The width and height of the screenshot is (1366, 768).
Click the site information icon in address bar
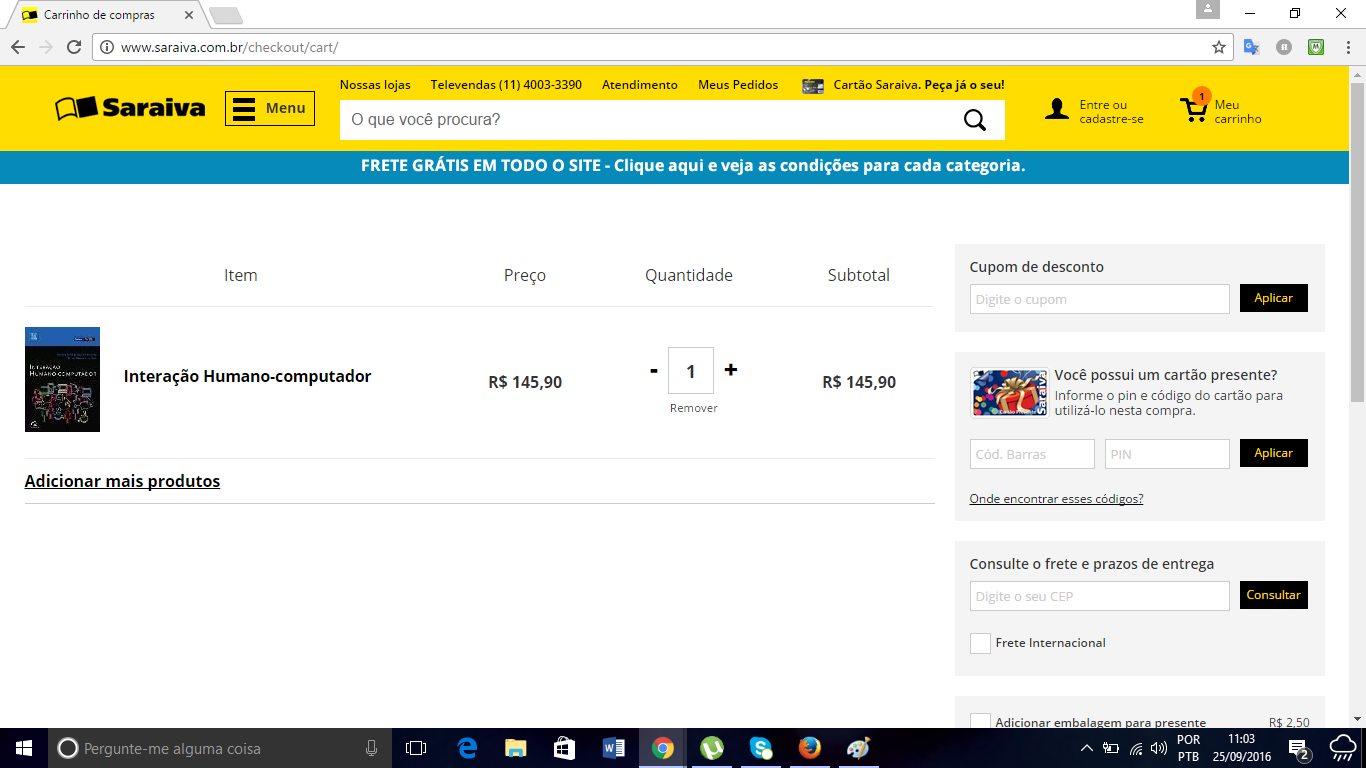click(107, 47)
